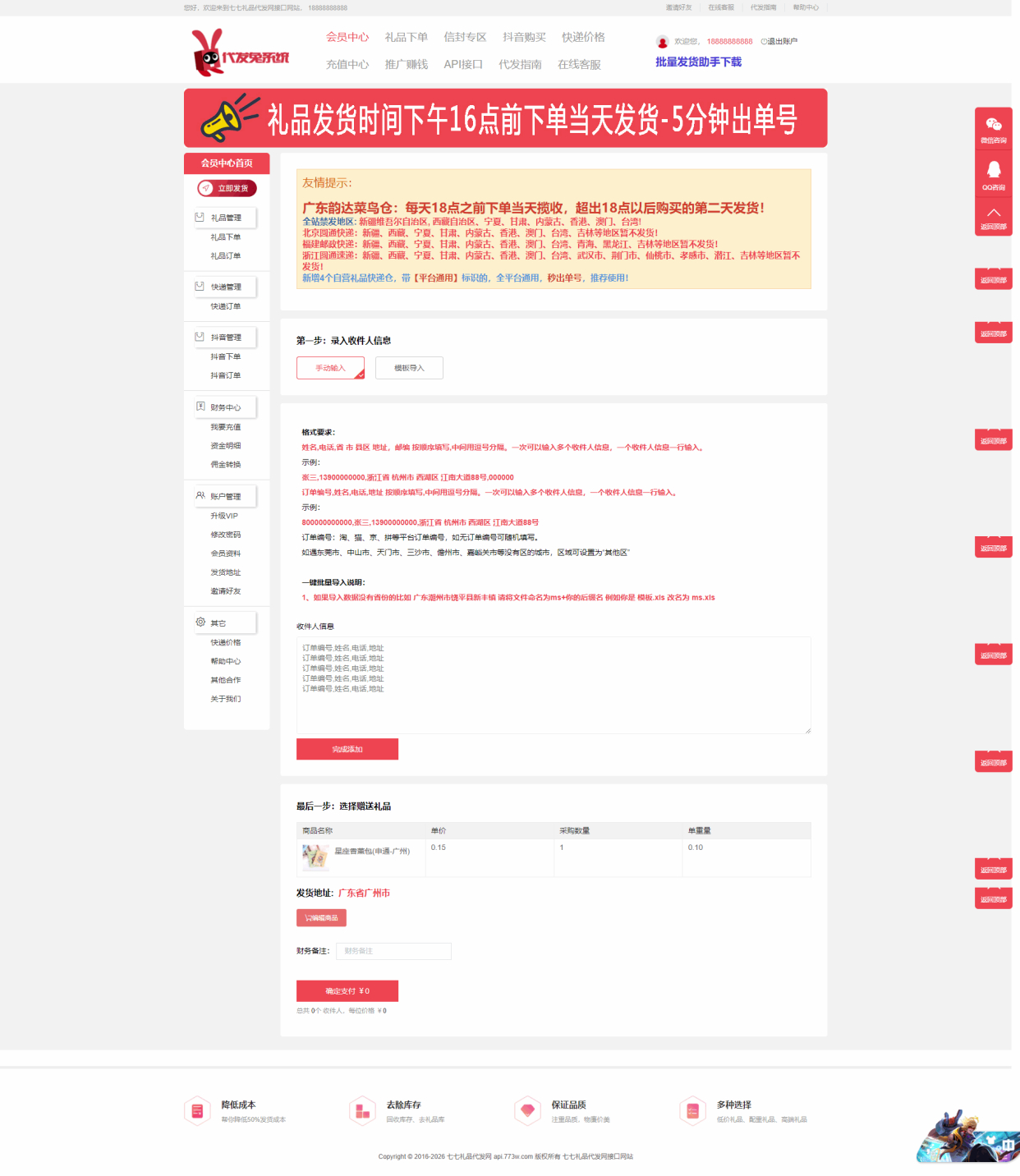Click the megaphone icon in the red banner
Screen dimensions: 1020x1176
pyautogui.click(x=229, y=118)
